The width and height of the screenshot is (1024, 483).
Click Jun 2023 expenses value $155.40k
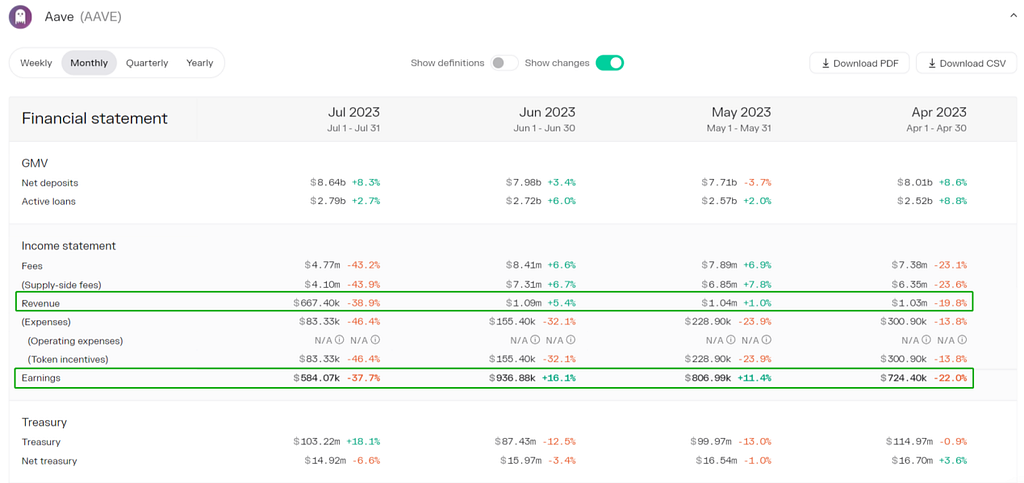tap(513, 322)
